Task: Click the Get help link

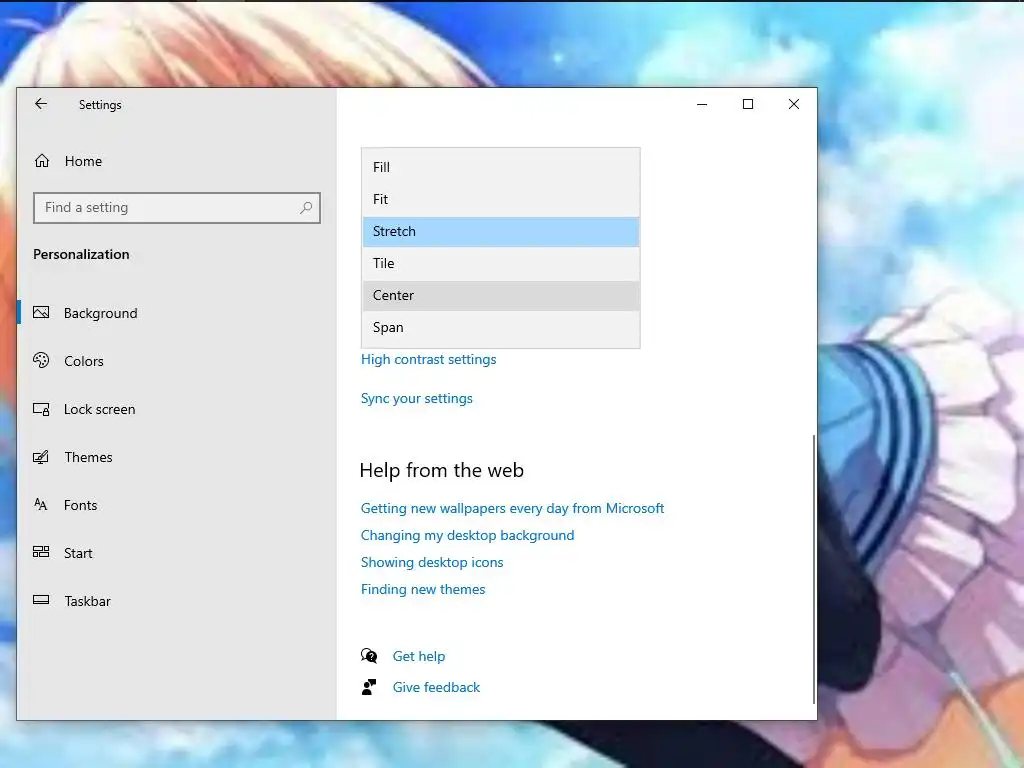Action: (x=419, y=656)
